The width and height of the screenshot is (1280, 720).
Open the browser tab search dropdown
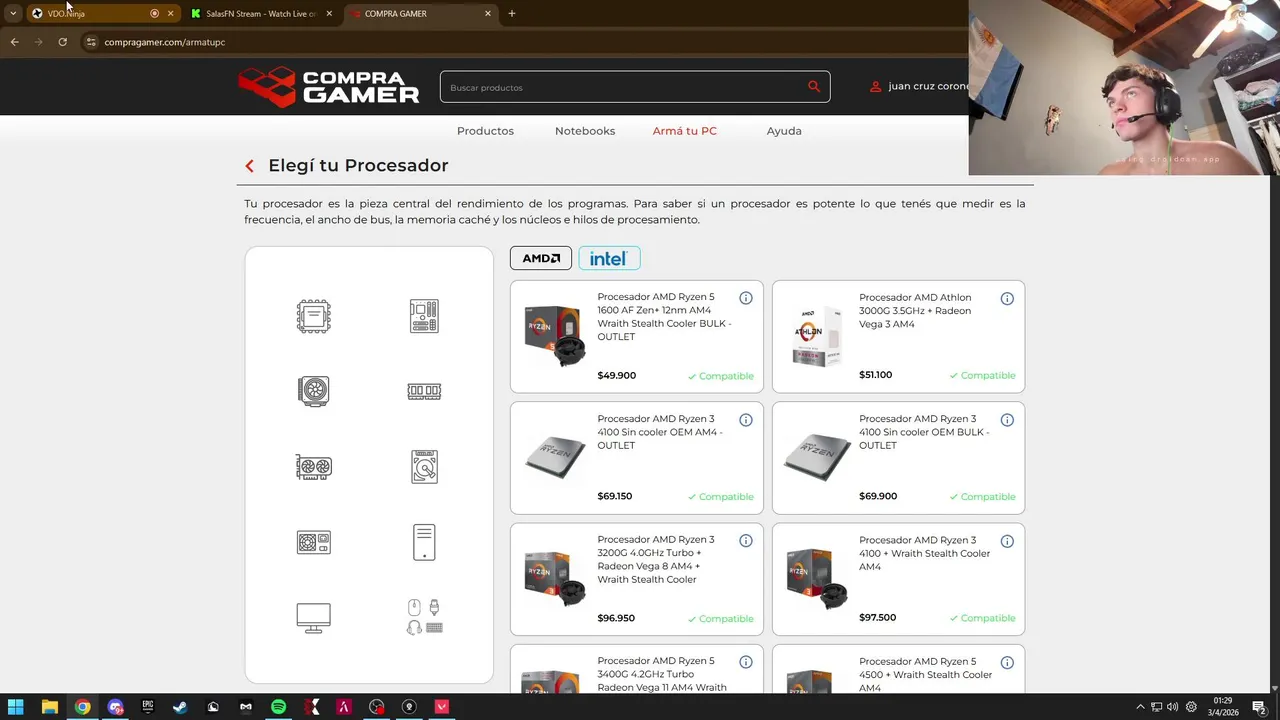pos(13,13)
